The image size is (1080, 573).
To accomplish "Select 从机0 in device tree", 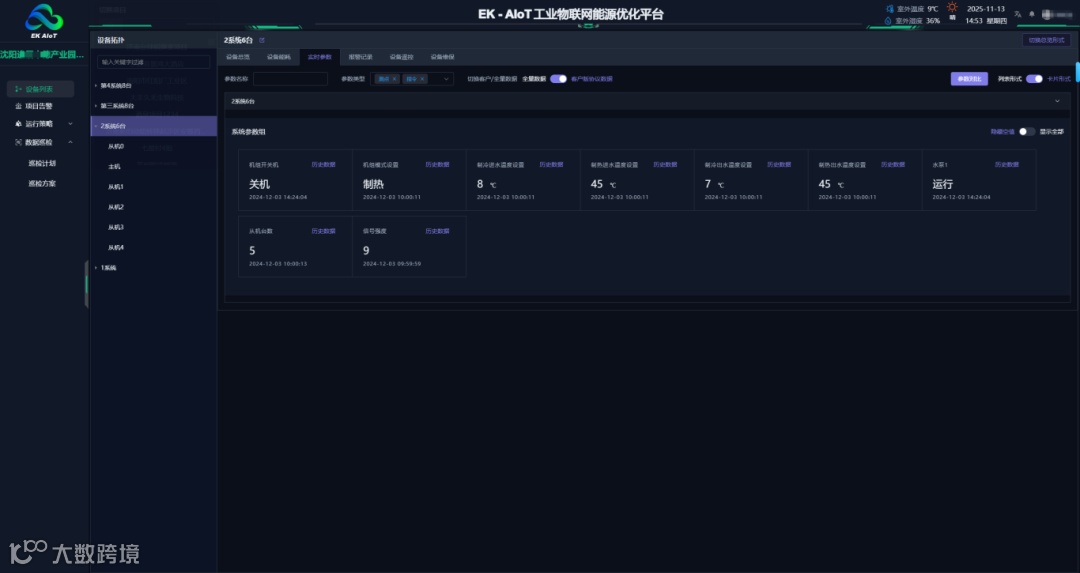I will [116, 147].
